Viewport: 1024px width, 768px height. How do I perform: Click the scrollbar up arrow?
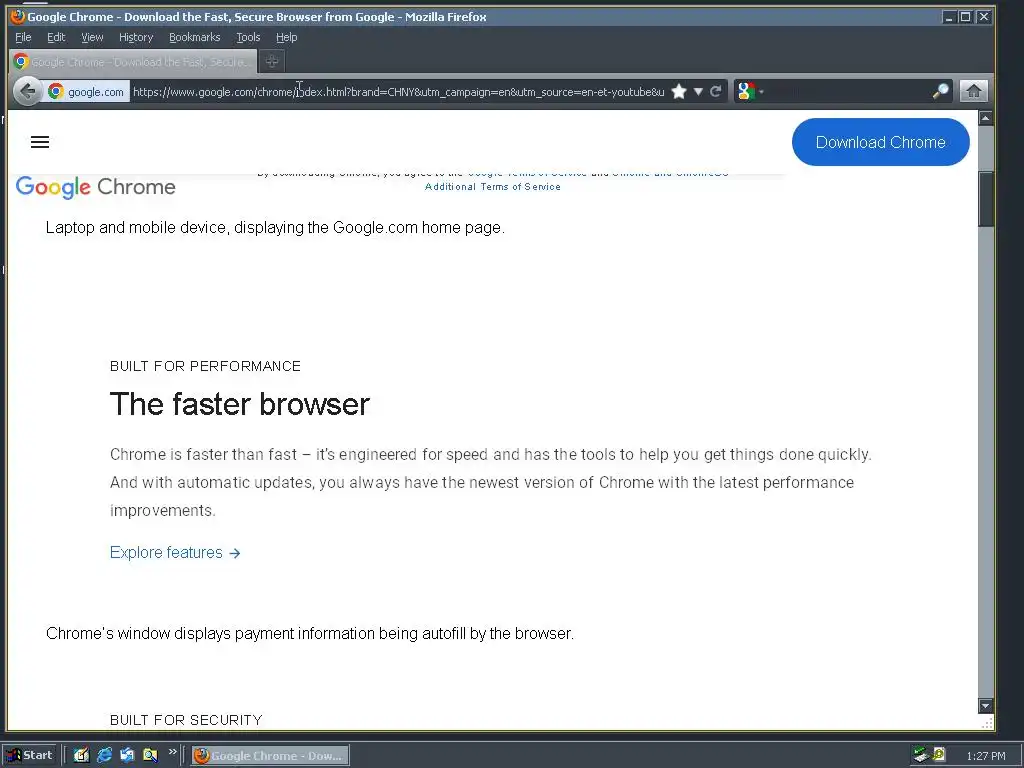[x=985, y=118]
